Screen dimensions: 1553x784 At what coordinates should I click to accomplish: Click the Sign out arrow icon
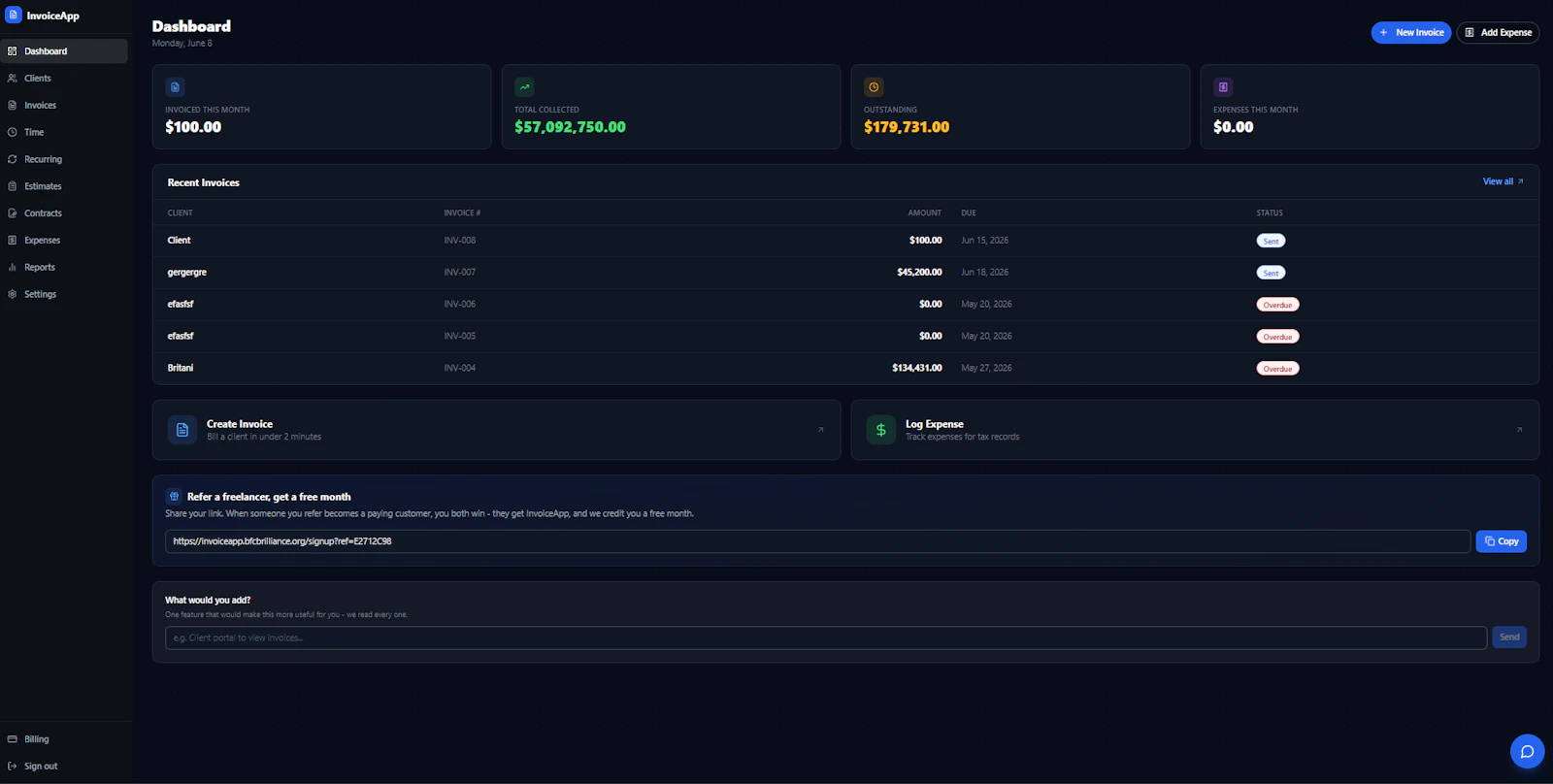[x=13, y=767]
